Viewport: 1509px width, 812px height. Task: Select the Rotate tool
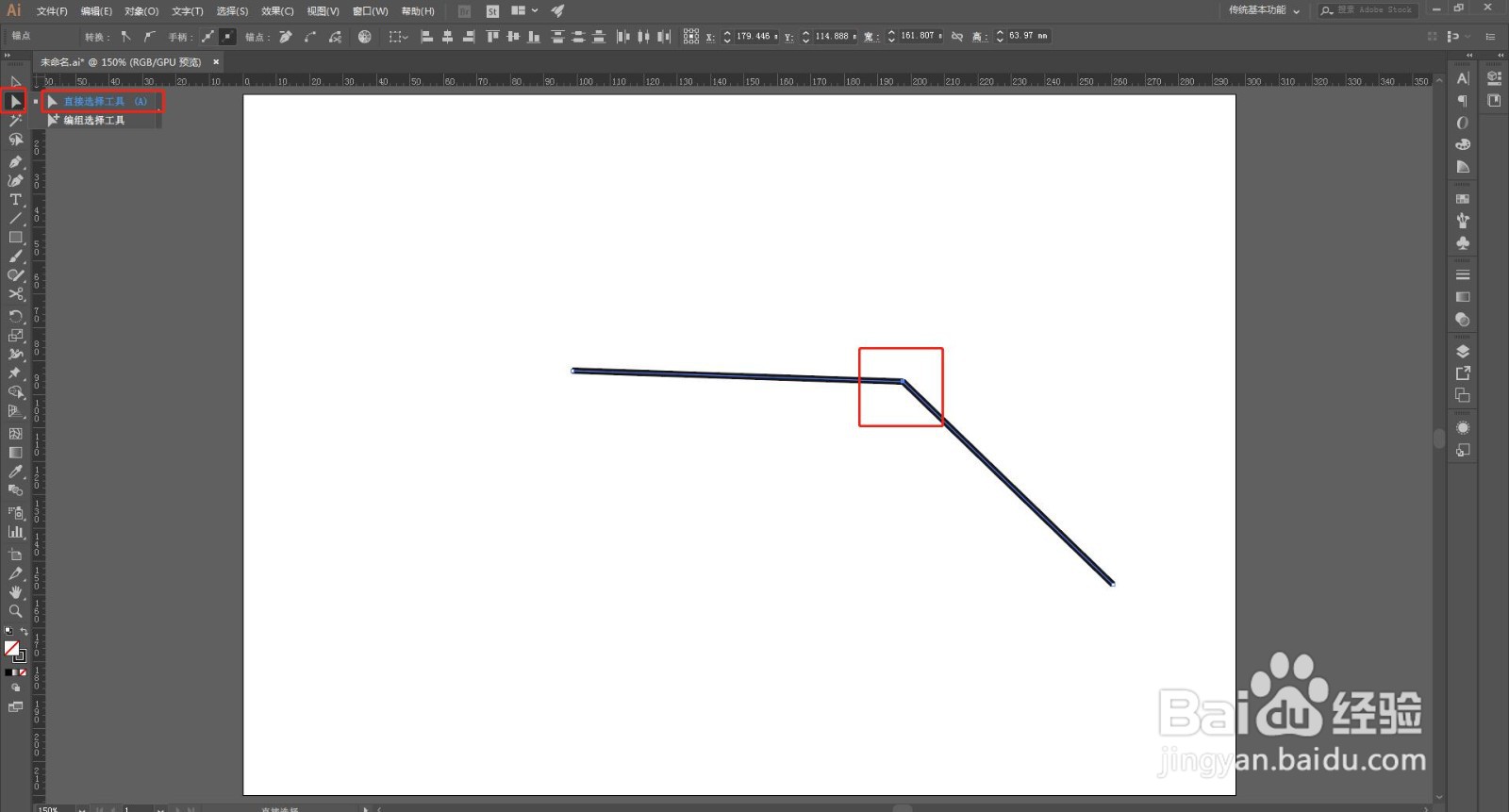coord(15,316)
